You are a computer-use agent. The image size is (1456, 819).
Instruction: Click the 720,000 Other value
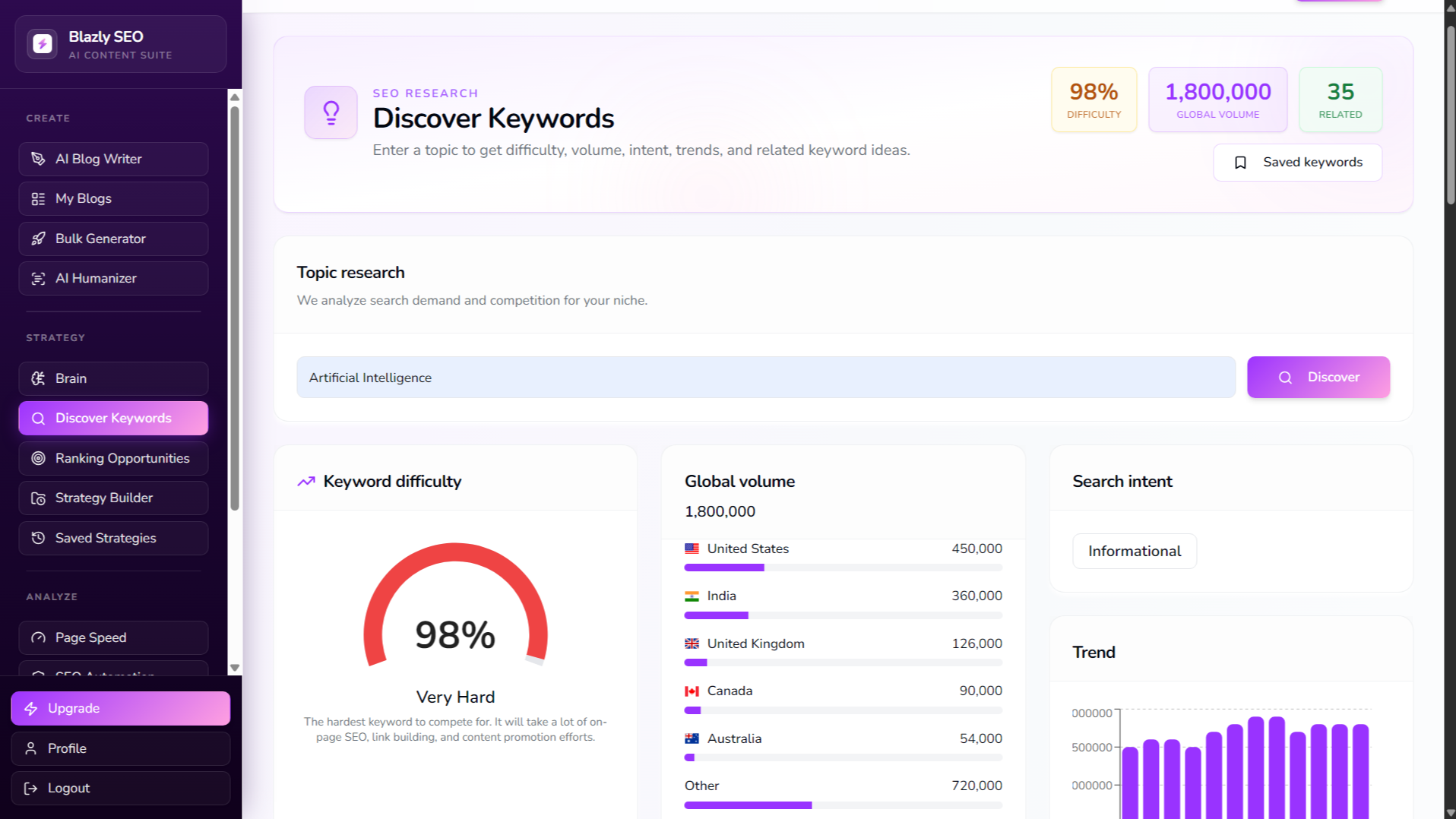[x=976, y=786]
